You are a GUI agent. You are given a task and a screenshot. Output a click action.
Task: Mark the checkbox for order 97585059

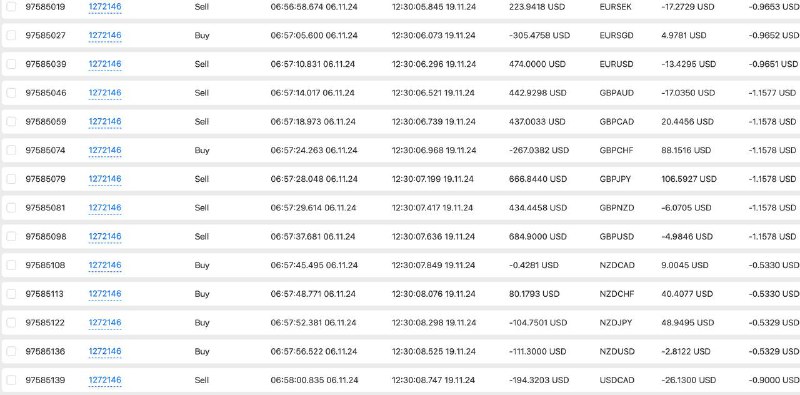coord(11,121)
